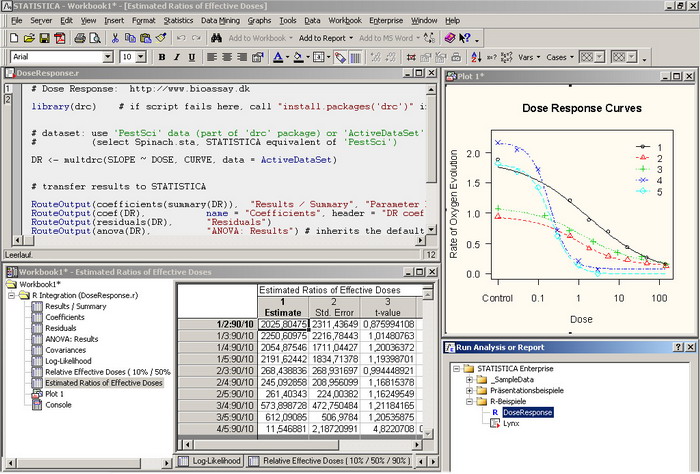
Task: Align text right in the toolbar
Action: click(242, 57)
